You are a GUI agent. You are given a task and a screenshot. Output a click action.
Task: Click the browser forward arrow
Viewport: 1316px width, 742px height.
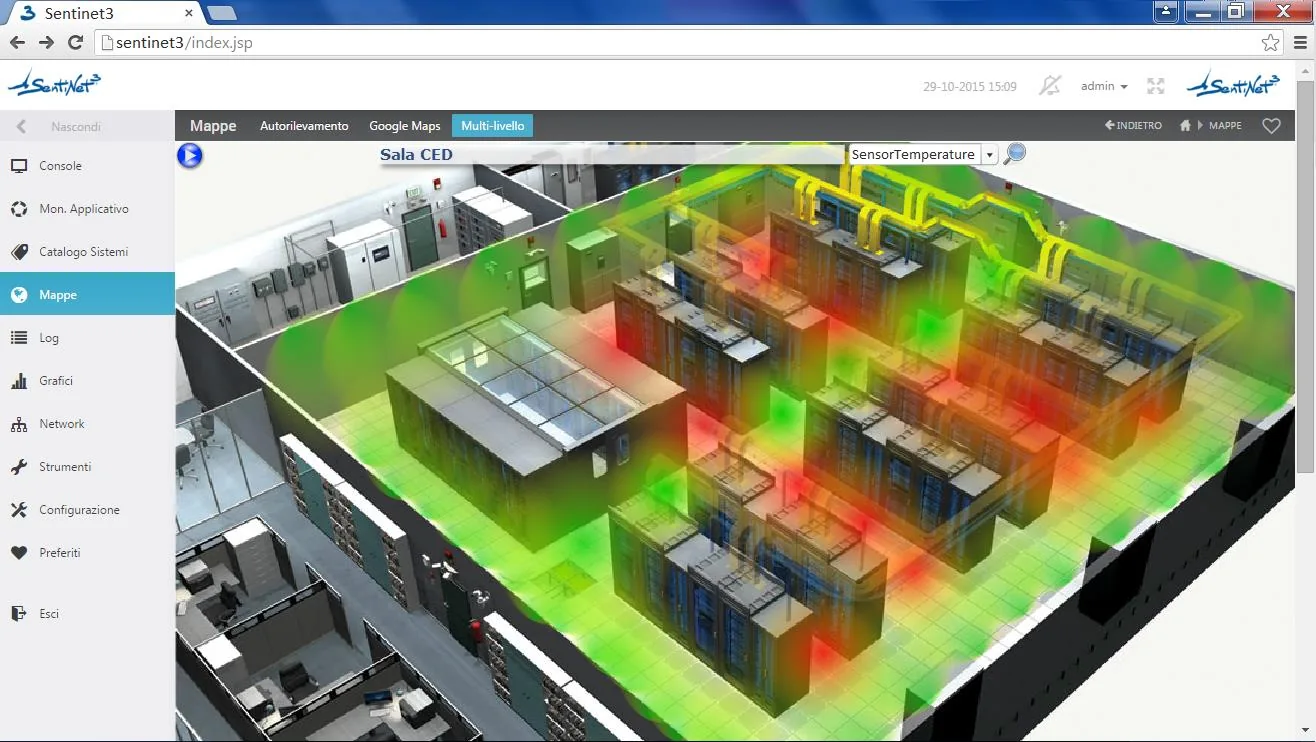tap(46, 43)
